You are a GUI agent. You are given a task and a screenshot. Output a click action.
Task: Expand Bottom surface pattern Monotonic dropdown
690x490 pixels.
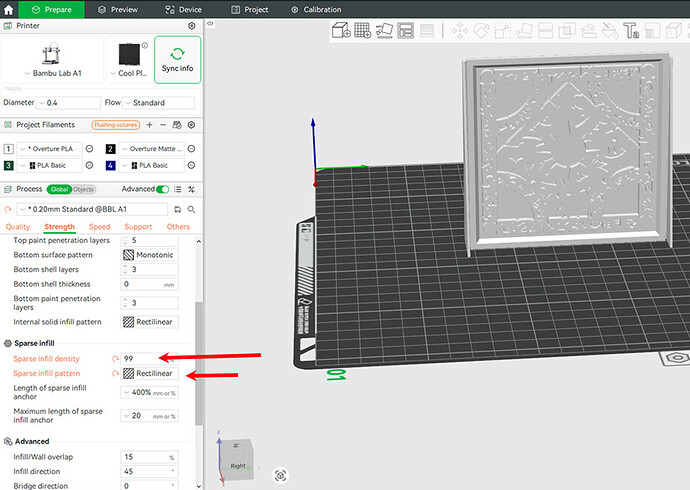pos(150,255)
